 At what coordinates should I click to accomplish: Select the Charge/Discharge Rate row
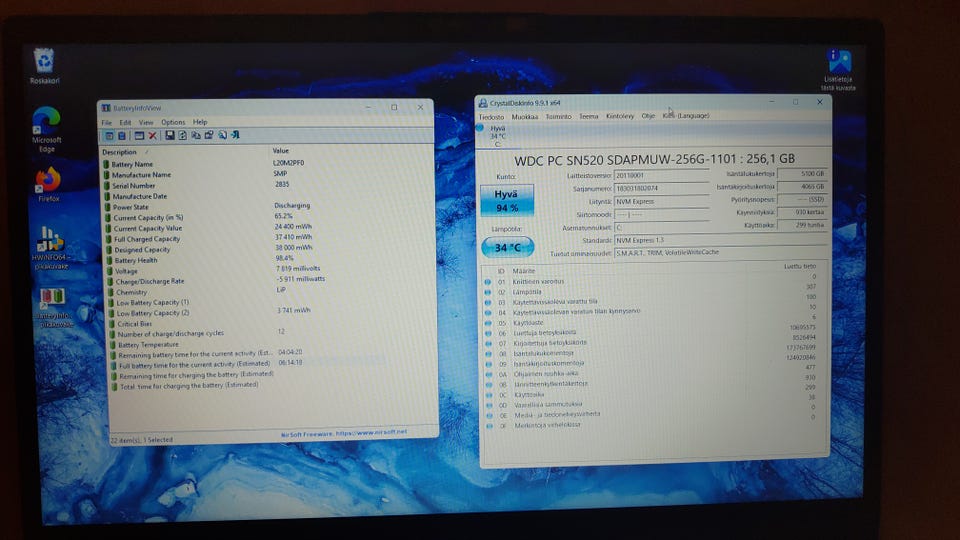[x=269, y=281]
